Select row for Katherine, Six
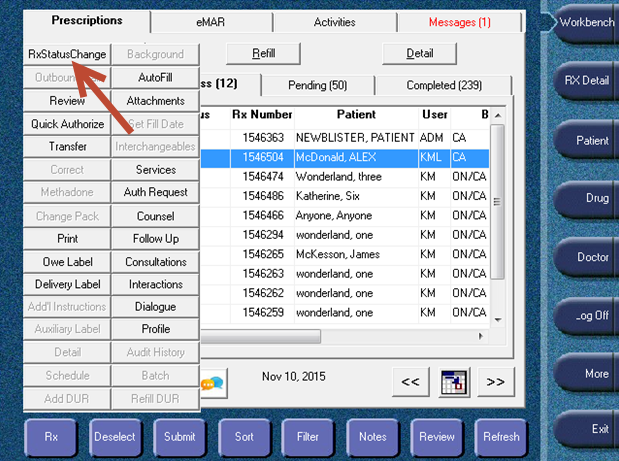 (x=344, y=196)
